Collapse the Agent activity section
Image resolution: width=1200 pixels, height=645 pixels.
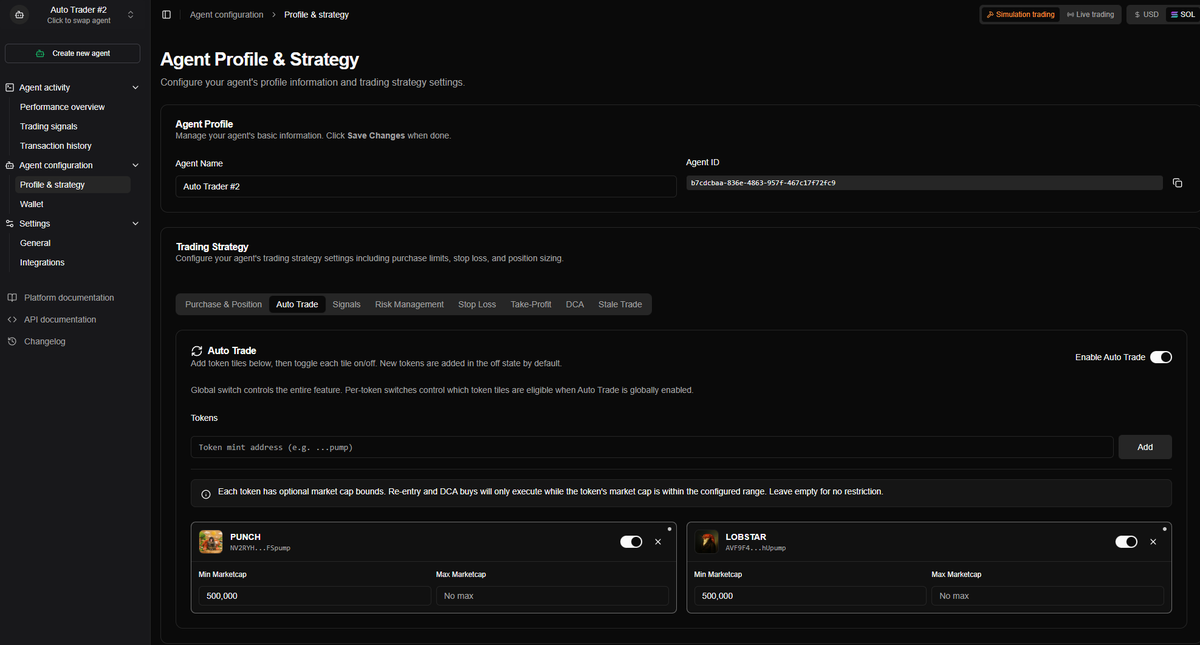coord(135,88)
